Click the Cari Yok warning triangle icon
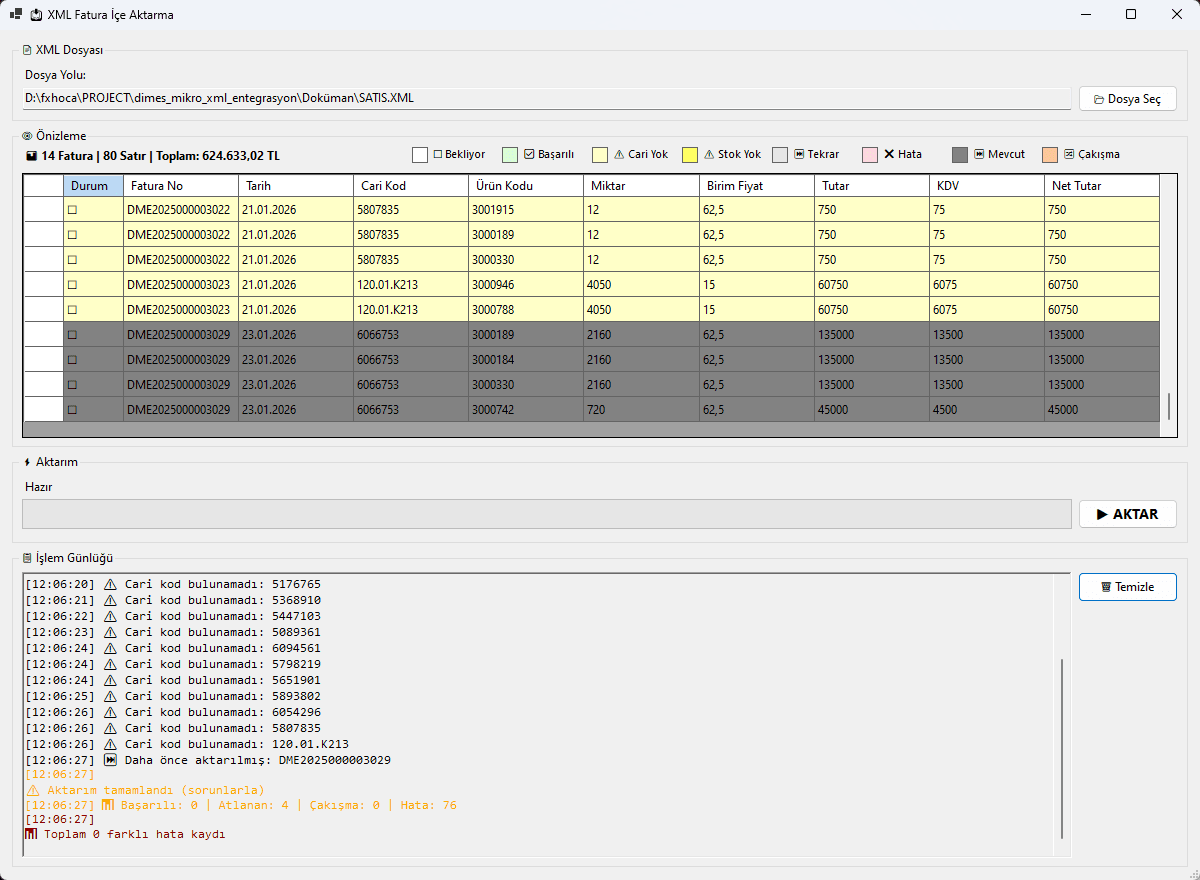The image size is (1200, 880). [x=619, y=155]
